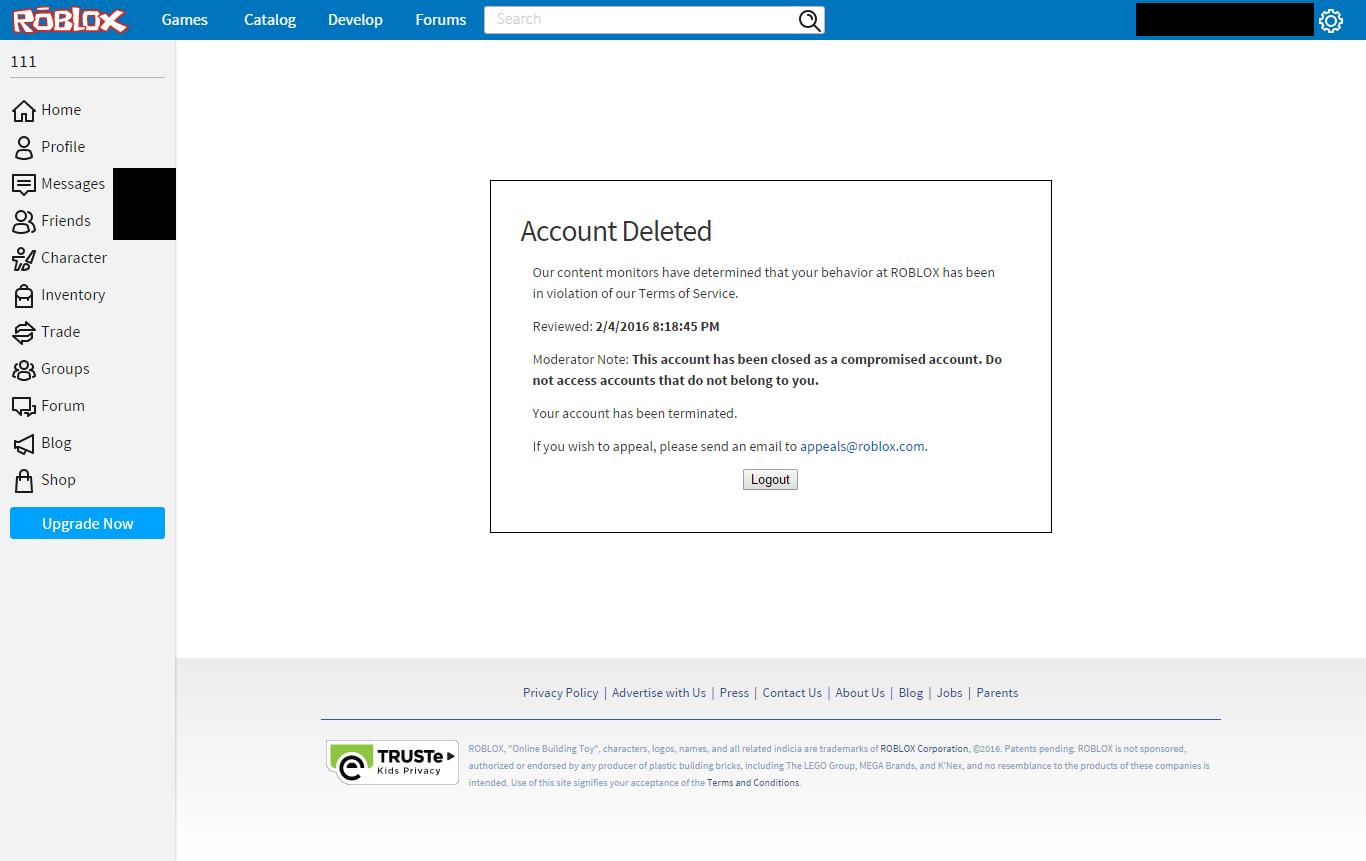Open the Blog footer link
This screenshot has width=1366, height=861.
click(x=911, y=693)
